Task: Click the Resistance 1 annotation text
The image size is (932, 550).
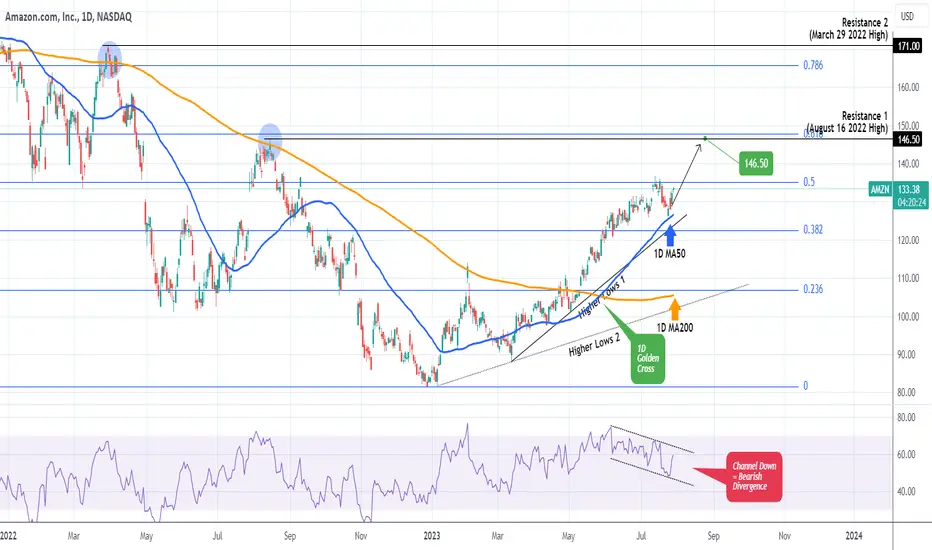Action: coord(848,122)
